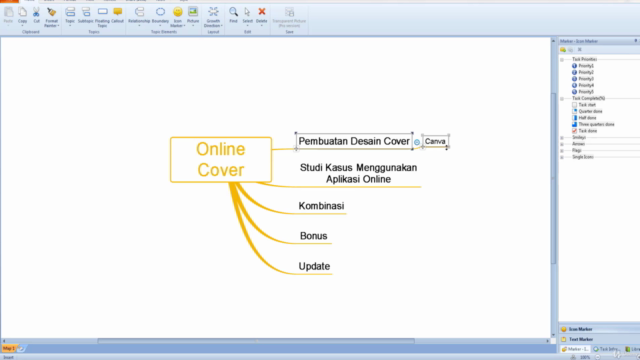Add a new sheet tab next to Map 1
The image size is (640, 360).
21,349
